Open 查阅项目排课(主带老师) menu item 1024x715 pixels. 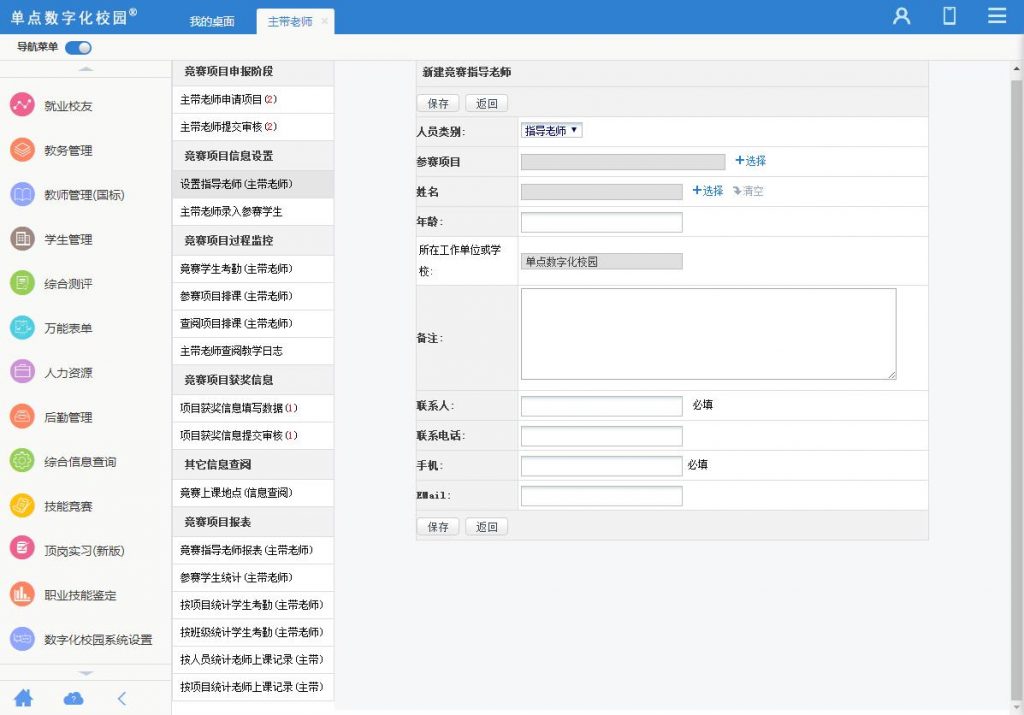click(253, 323)
